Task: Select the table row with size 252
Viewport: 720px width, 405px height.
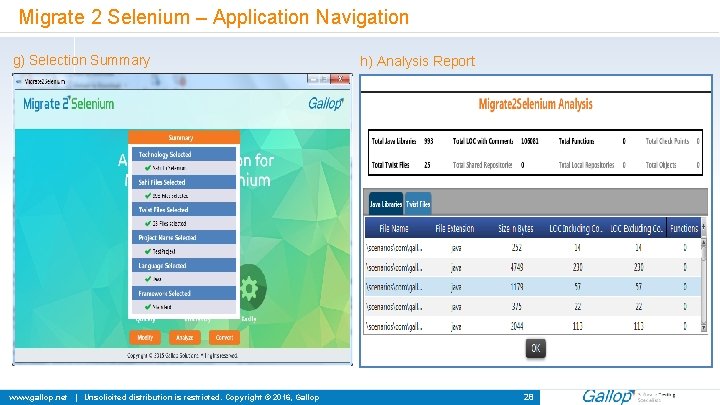Action: click(x=533, y=248)
